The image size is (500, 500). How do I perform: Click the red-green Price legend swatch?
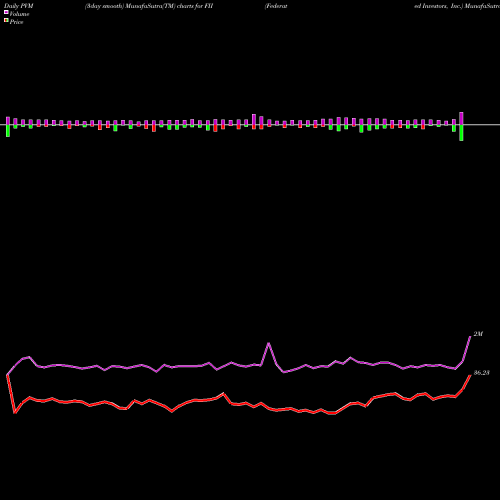point(6,21)
